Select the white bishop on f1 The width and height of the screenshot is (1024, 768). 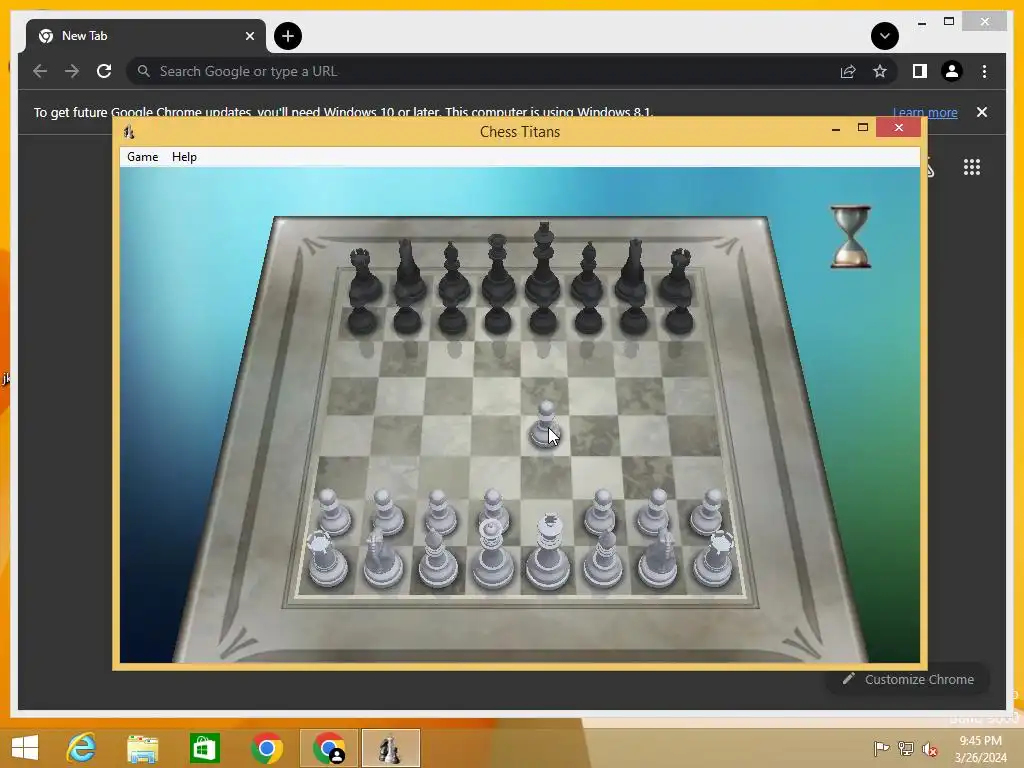603,560
